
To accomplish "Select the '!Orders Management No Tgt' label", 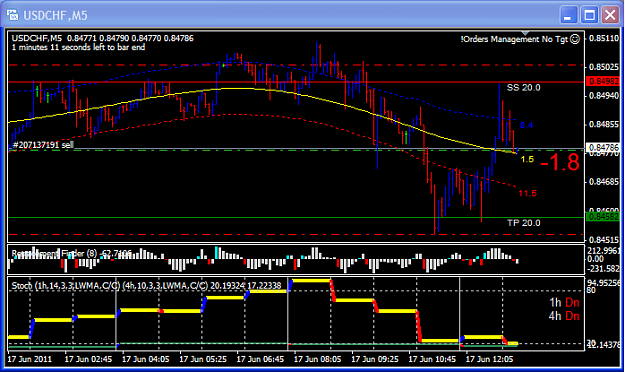I will click(514, 39).
